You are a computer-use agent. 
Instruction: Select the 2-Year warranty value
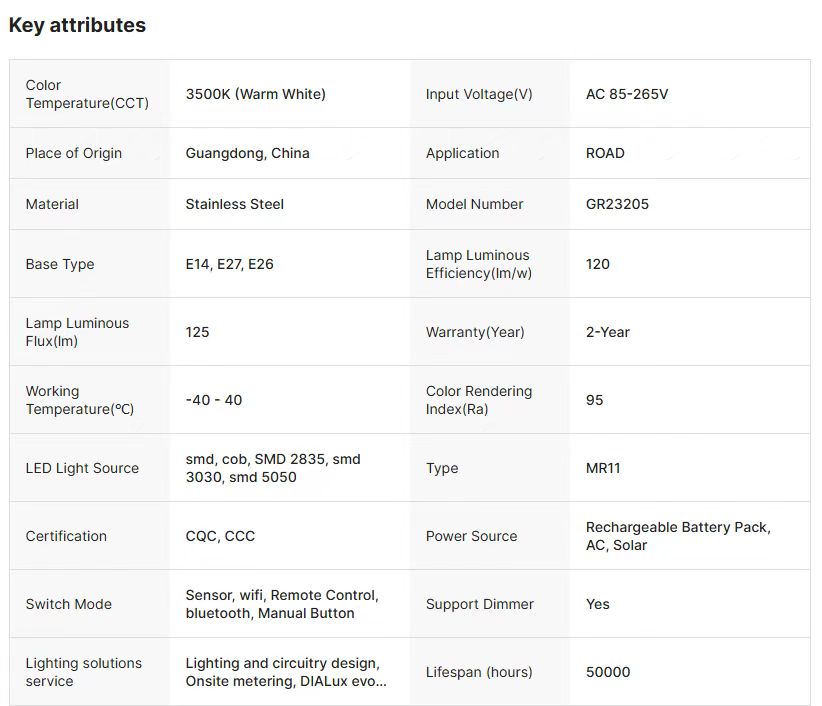point(607,332)
